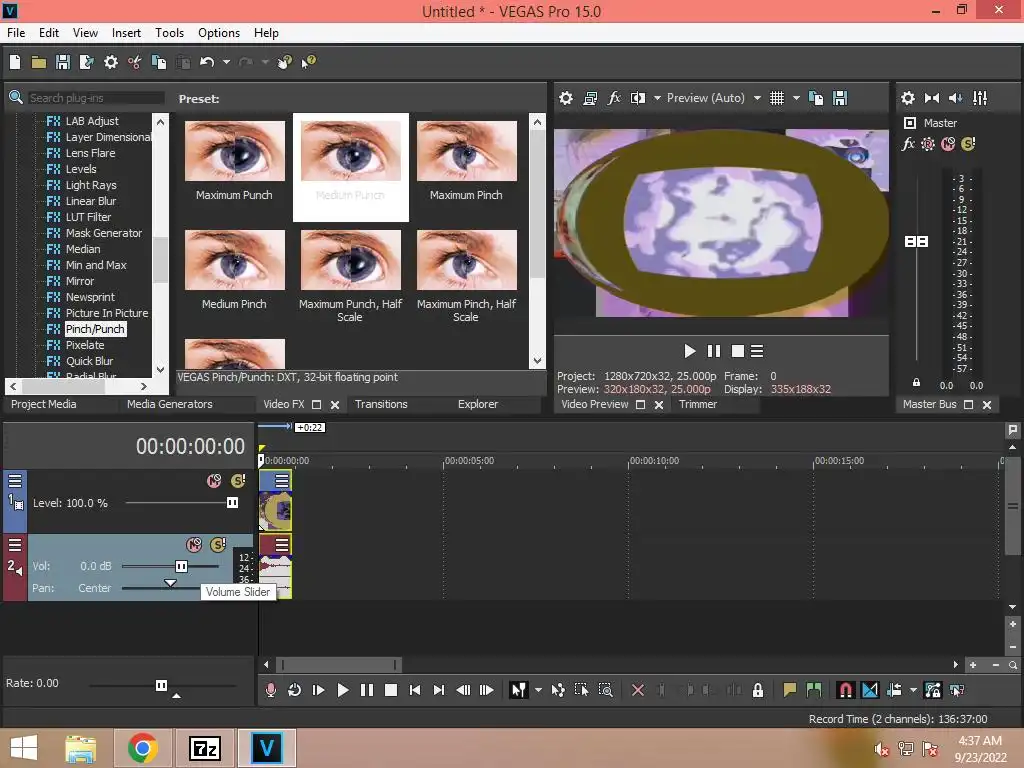Open video track 1 hamburger menu

pos(14,481)
